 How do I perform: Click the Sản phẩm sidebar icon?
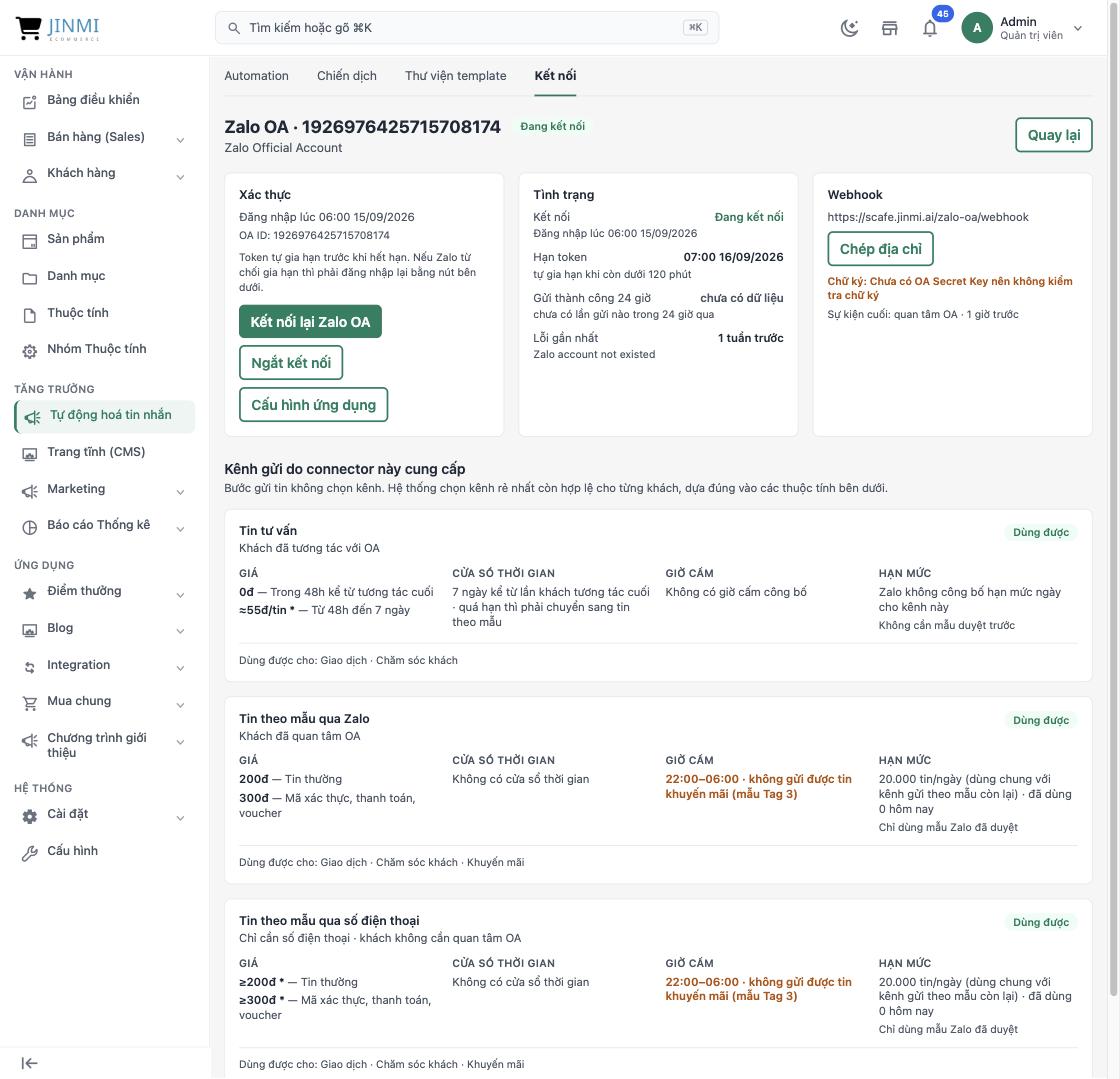[29, 241]
